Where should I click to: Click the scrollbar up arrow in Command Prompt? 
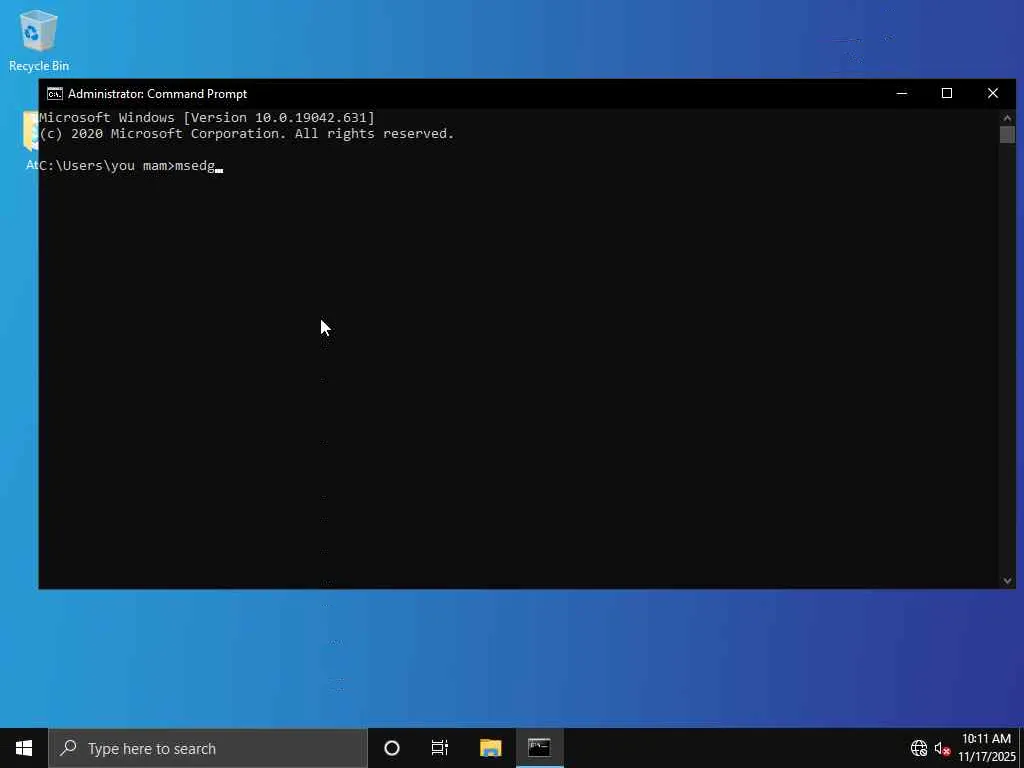click(1007, 118)
